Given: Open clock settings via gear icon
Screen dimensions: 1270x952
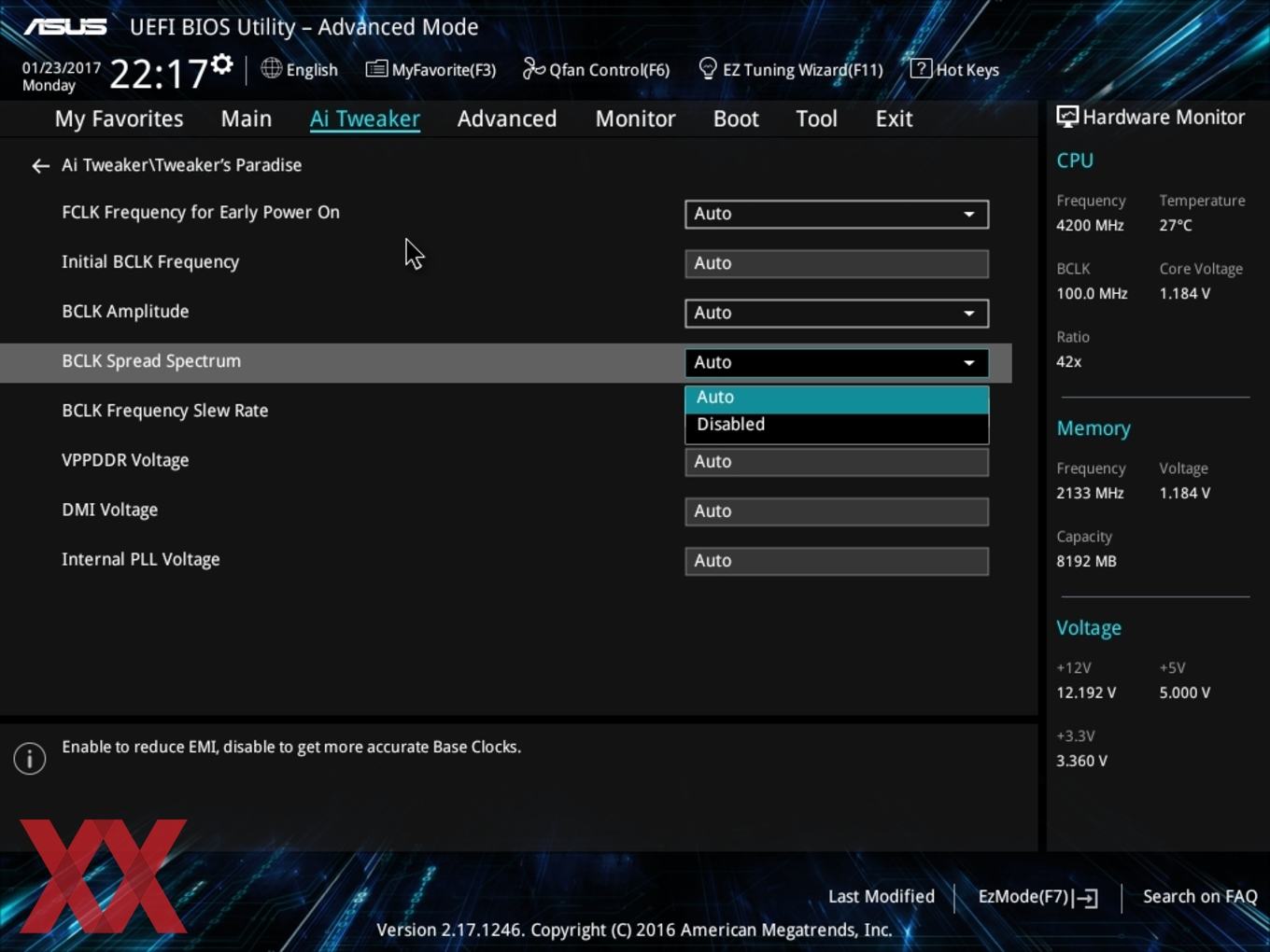Looking at the screenshot, I should [x=221, y=64].
